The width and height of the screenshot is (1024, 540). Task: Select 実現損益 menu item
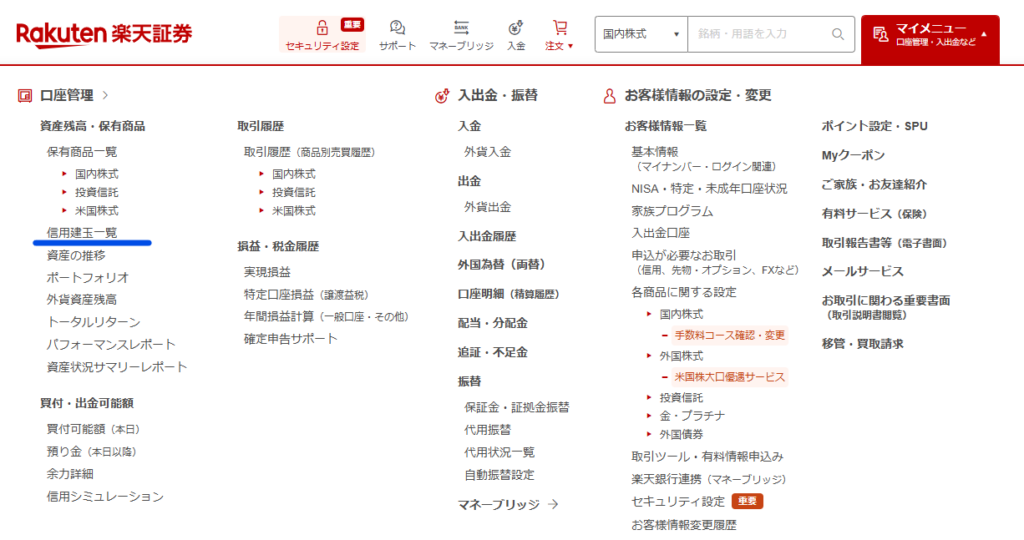pyautogui.click(x=267, y=272)
